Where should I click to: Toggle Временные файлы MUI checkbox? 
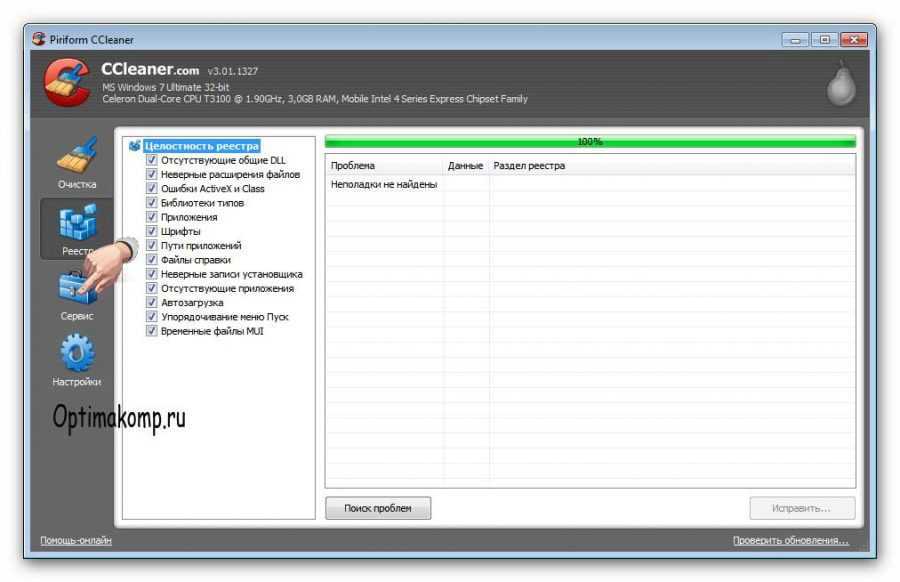point(152,331)
